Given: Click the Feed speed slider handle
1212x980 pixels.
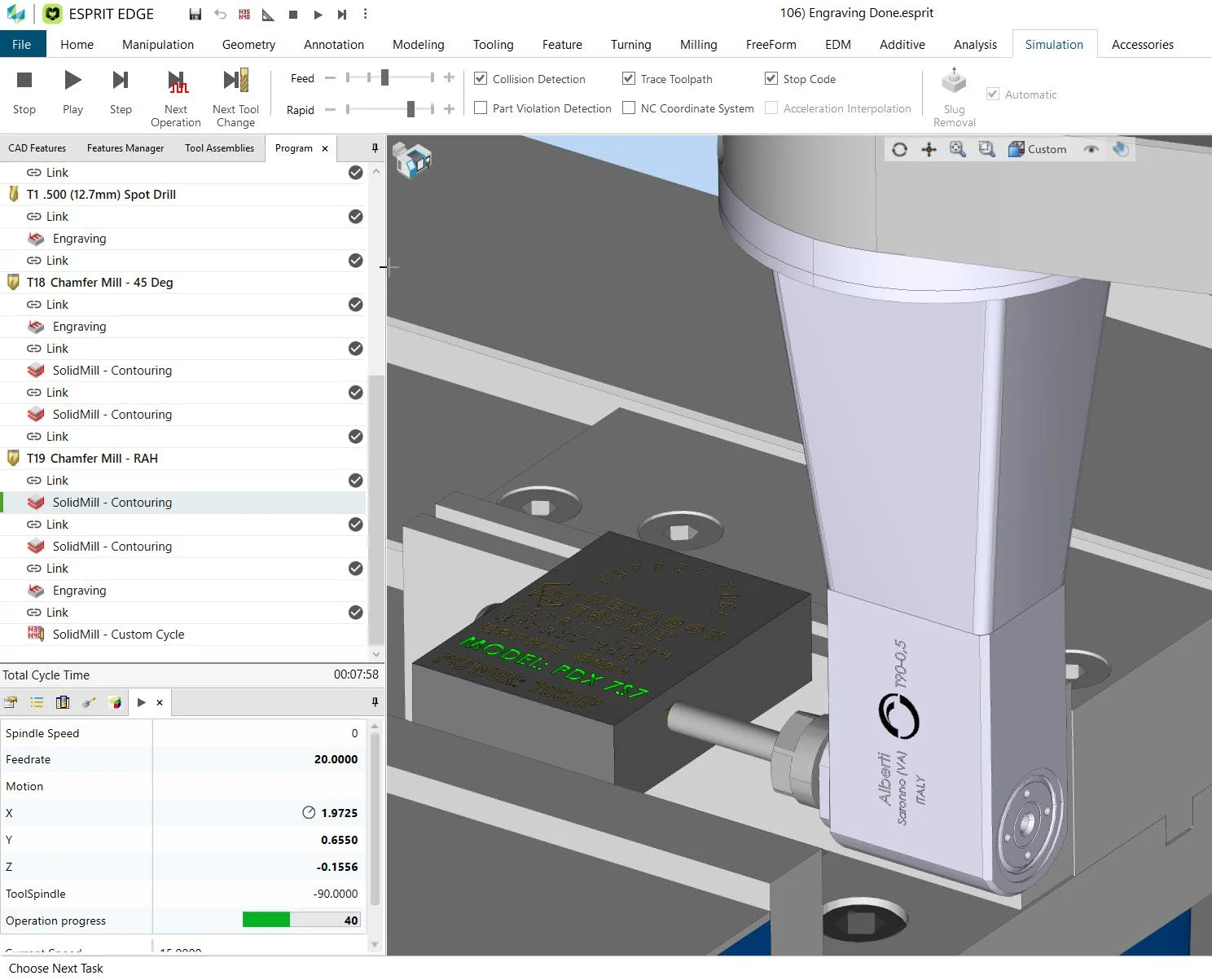Looking at the screenshot, I should [x=384, y=77].
